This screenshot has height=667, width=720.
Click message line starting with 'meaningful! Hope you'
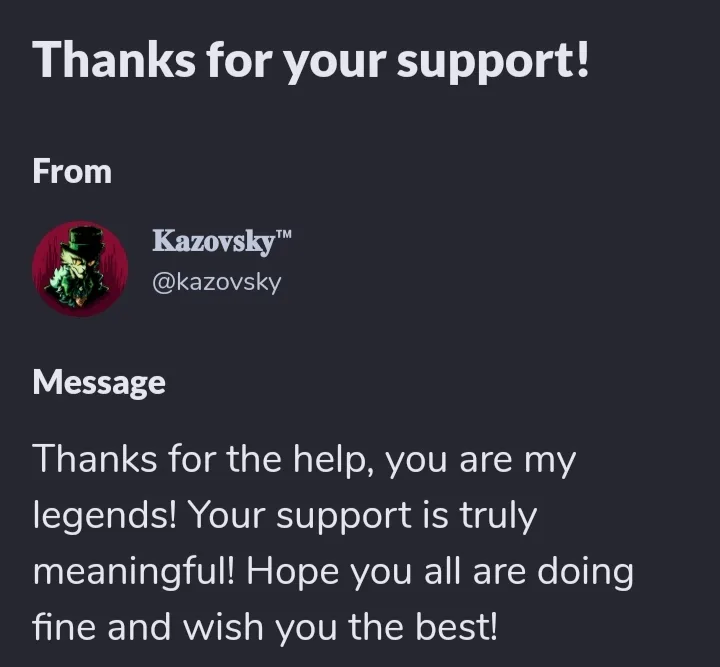pos(333,572)
